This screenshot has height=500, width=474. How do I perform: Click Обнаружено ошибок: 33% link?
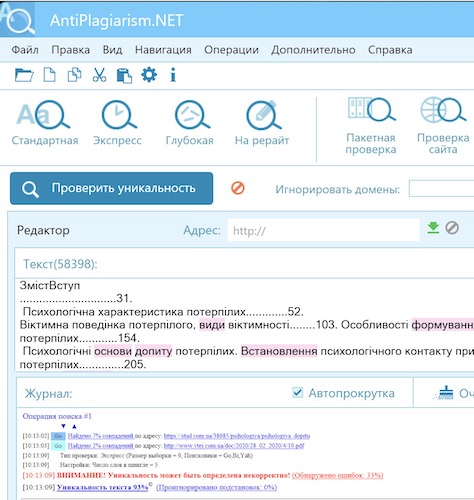(x=338, y=475)
